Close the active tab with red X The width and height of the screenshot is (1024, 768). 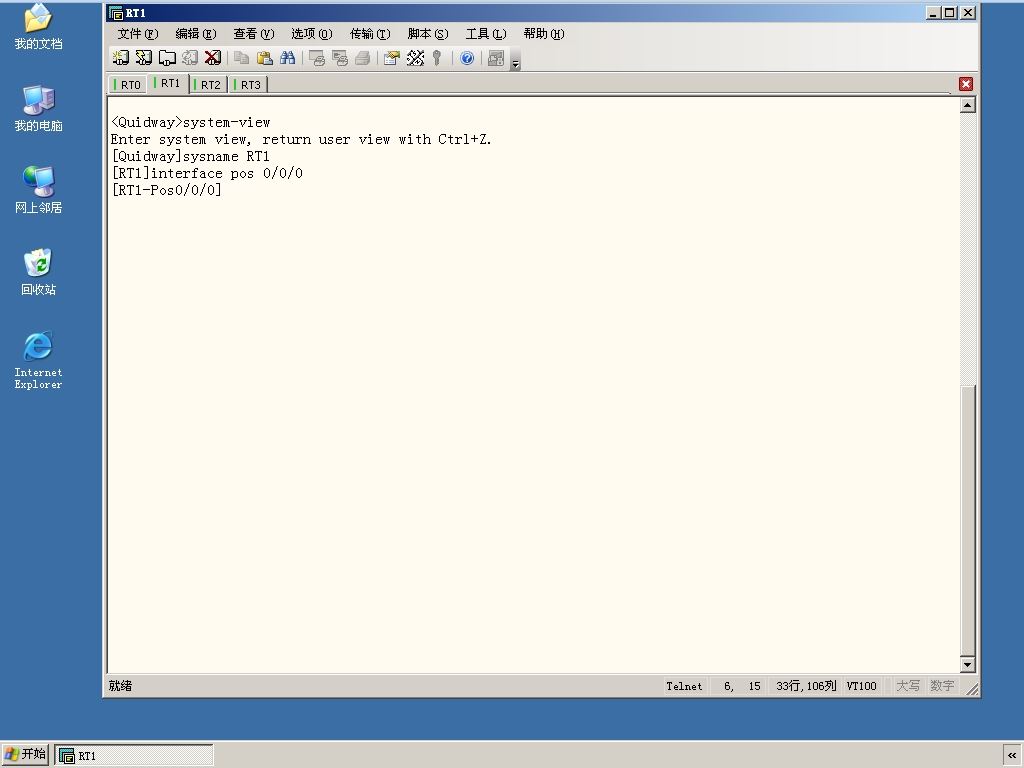[x=966, y=84]
